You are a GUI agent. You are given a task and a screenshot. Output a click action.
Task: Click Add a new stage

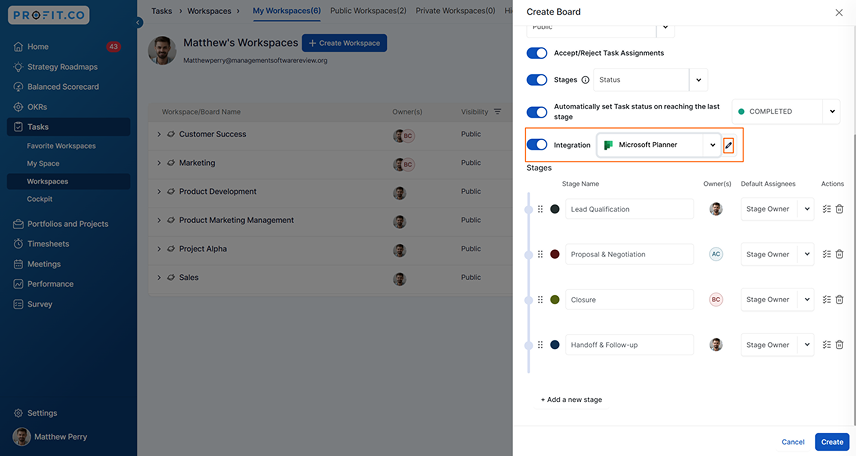pos(571,400)
